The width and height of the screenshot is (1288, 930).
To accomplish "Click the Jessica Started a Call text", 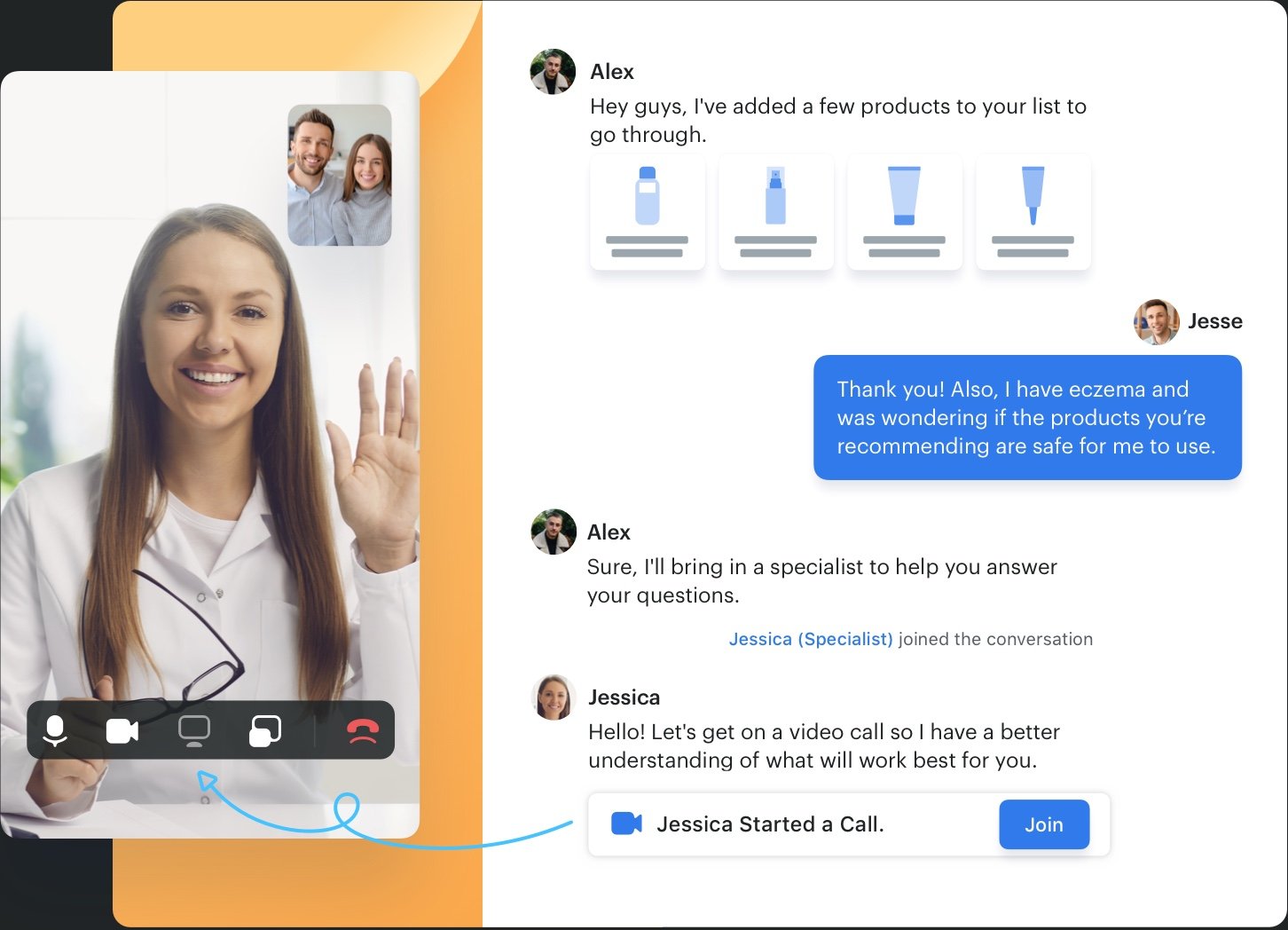I will [x=770, y=824].
